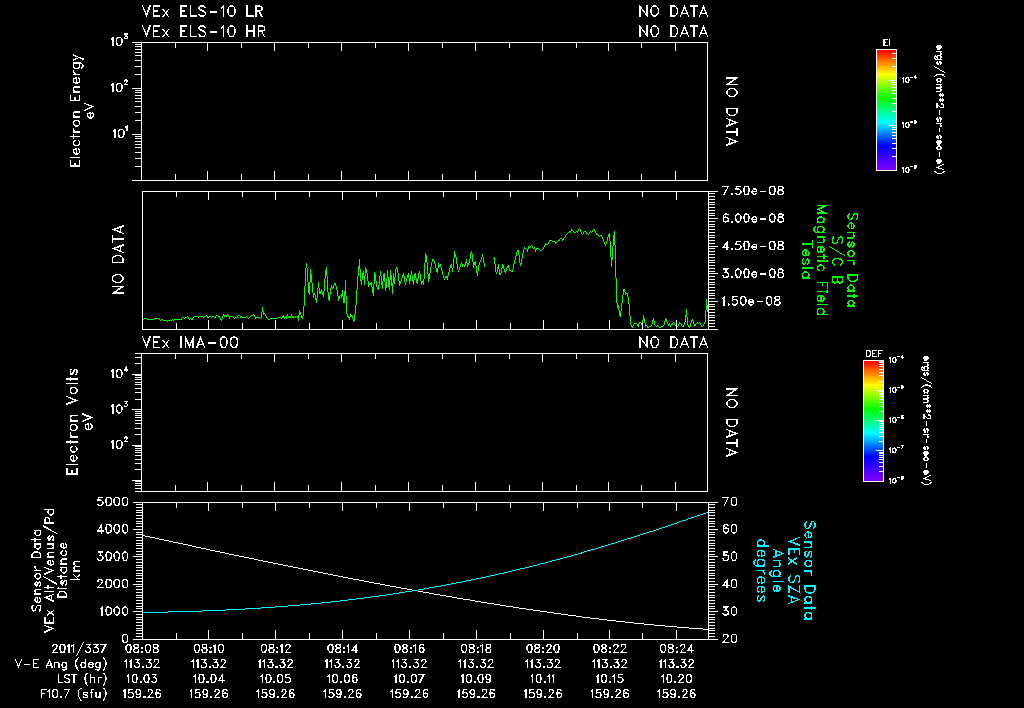The image size is (1024, 708).
Task: Click the '1000' altitude tick label
Action: [x=112, y=611]
